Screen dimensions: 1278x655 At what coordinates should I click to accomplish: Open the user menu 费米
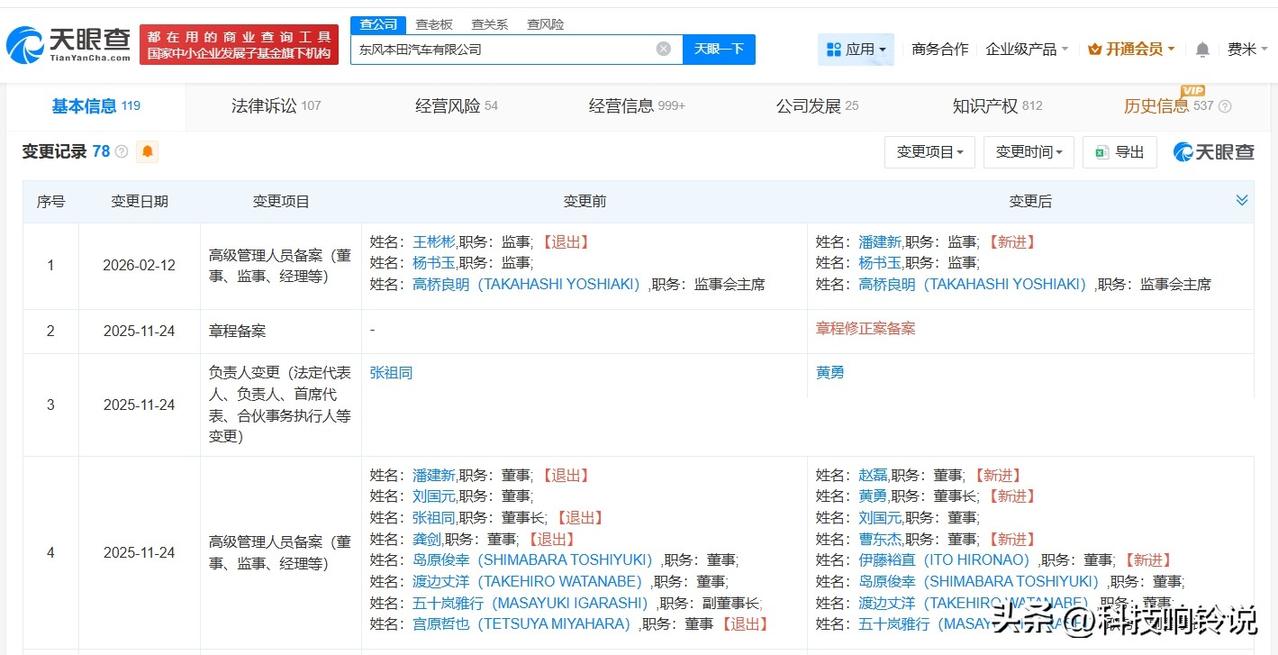(1247, 49)
